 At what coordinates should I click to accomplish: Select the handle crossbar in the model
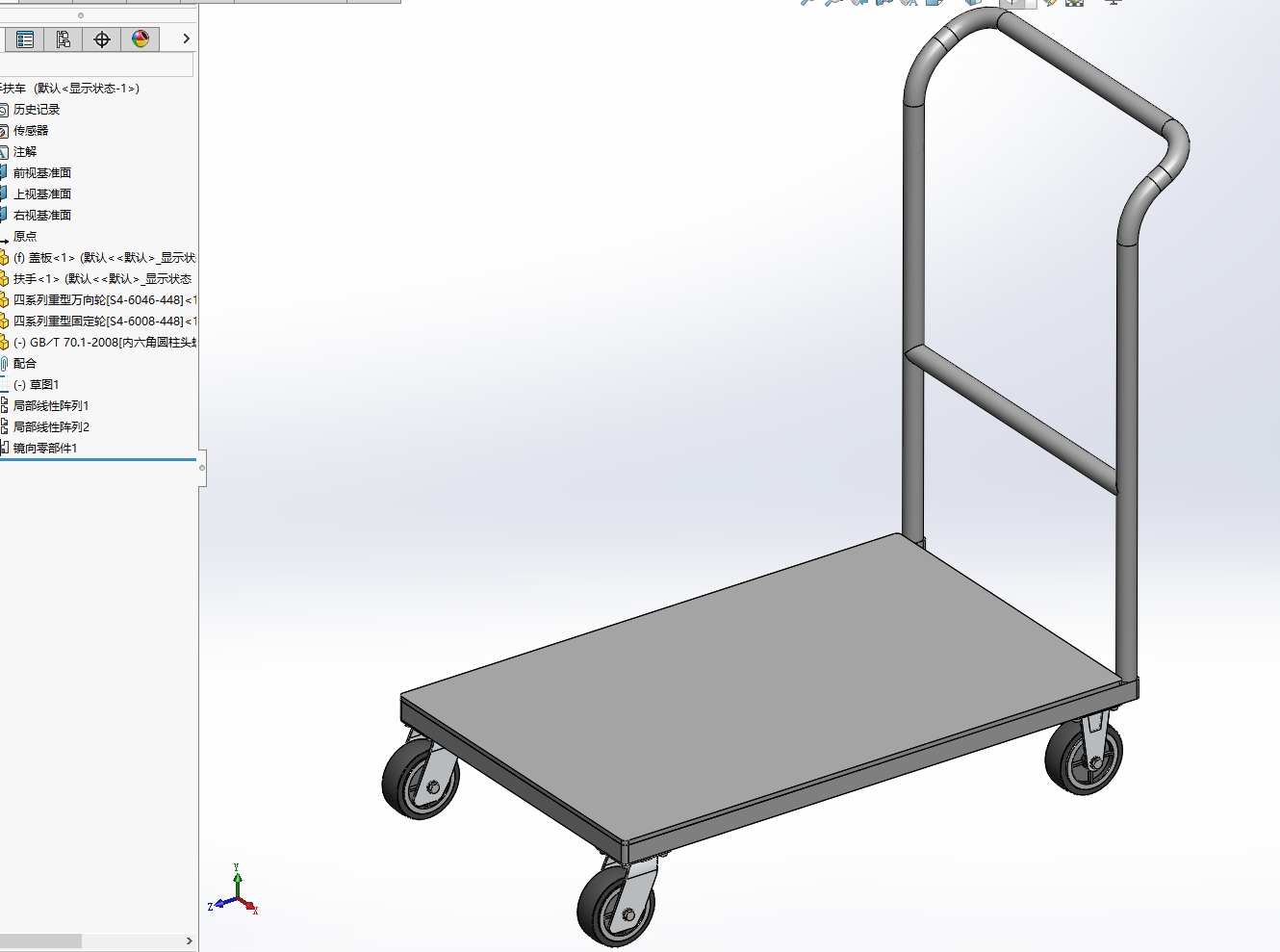(1011, 419)
